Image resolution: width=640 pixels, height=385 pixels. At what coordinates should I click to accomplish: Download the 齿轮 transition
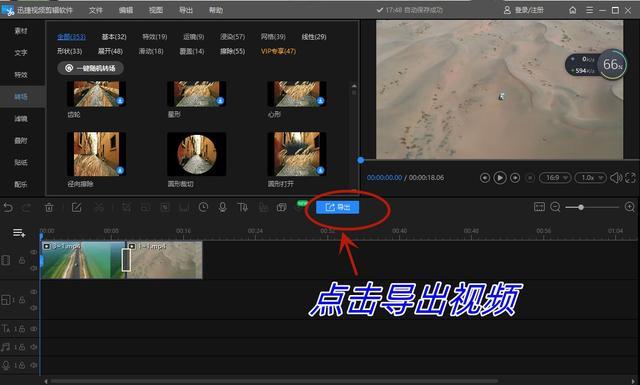pos(120,100)
